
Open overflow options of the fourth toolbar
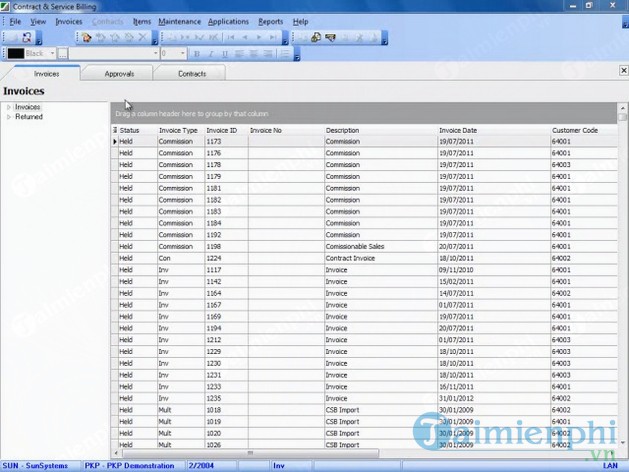384,38
